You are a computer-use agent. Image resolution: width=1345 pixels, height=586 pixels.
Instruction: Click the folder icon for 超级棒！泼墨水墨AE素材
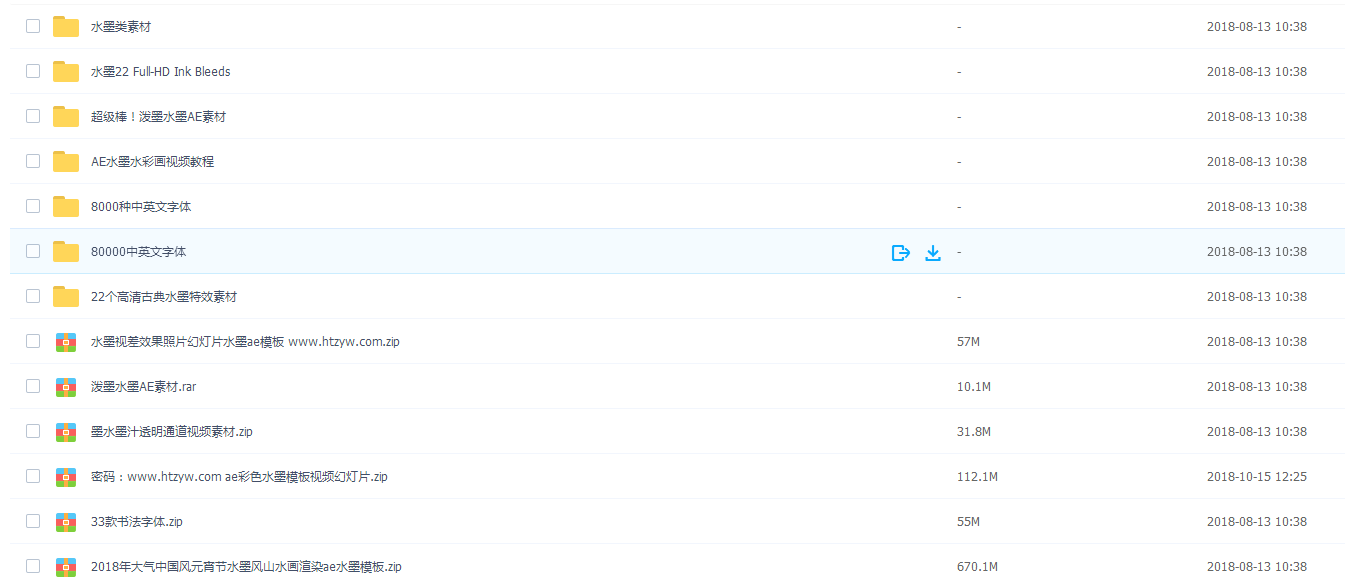(66, 117)
